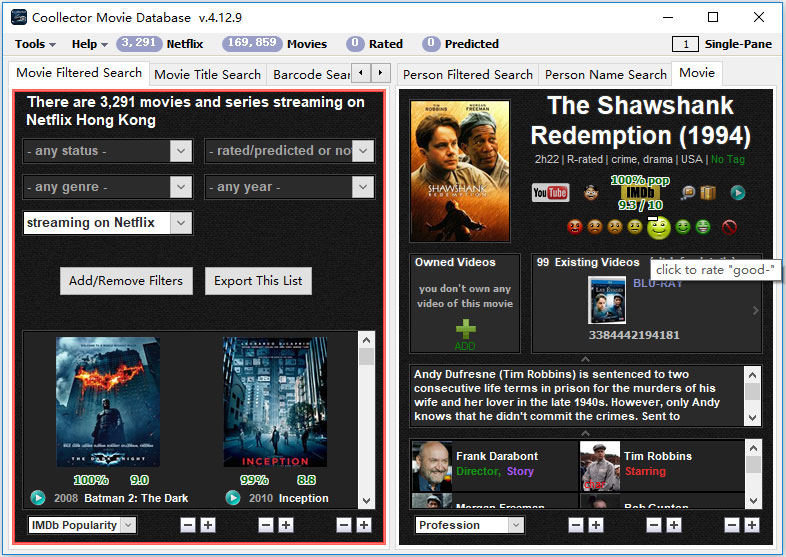786x557 pixels.
Task: Rate movie with yellow neutral face
Action: 635,228
